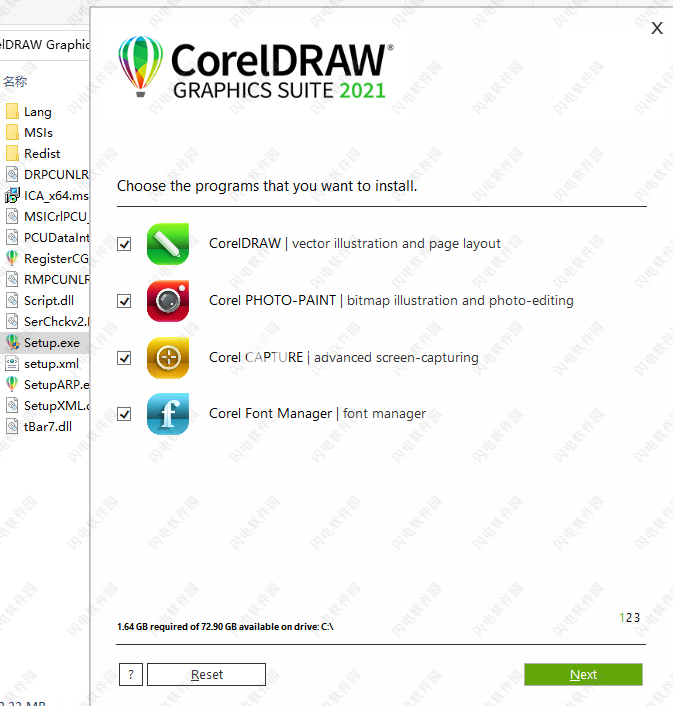Select the 'Lang' folder name
673x706 pixels.
[x=38, y=112]
